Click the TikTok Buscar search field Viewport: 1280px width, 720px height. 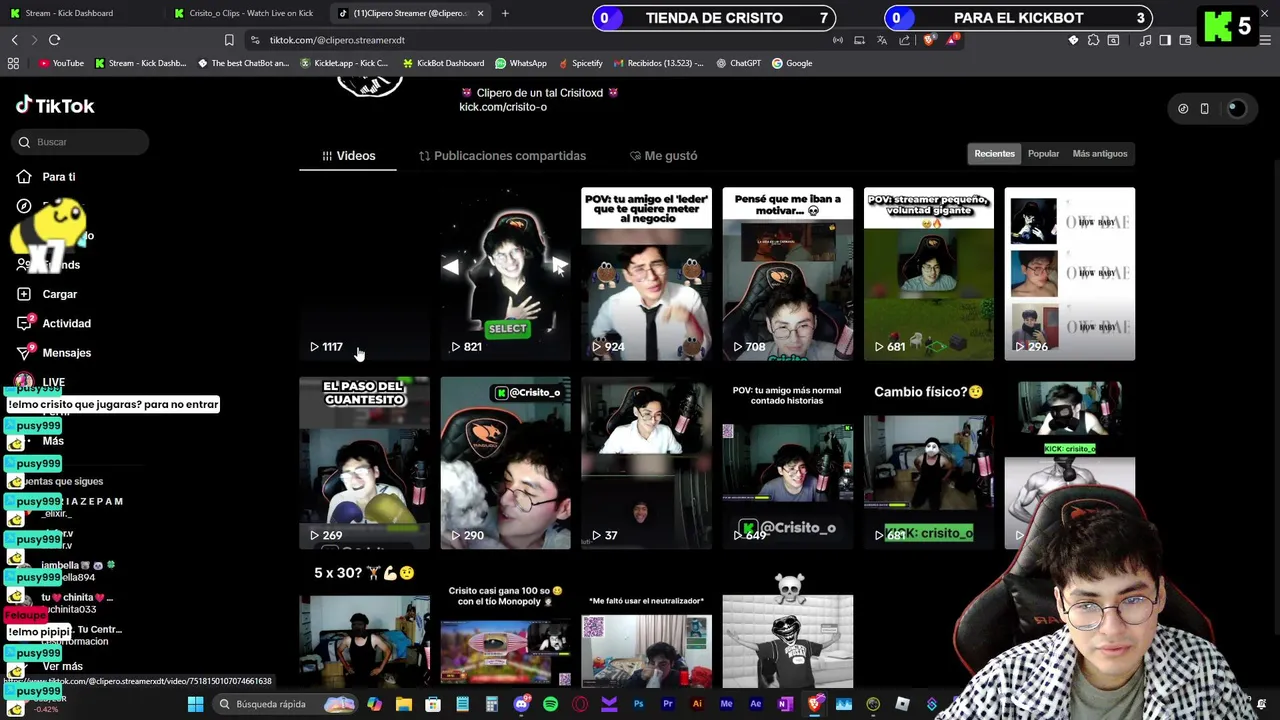(82, 142)
